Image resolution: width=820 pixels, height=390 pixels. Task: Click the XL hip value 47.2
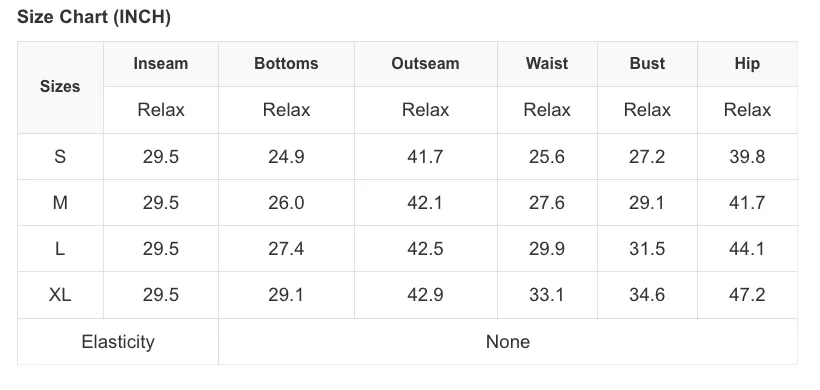747,295
